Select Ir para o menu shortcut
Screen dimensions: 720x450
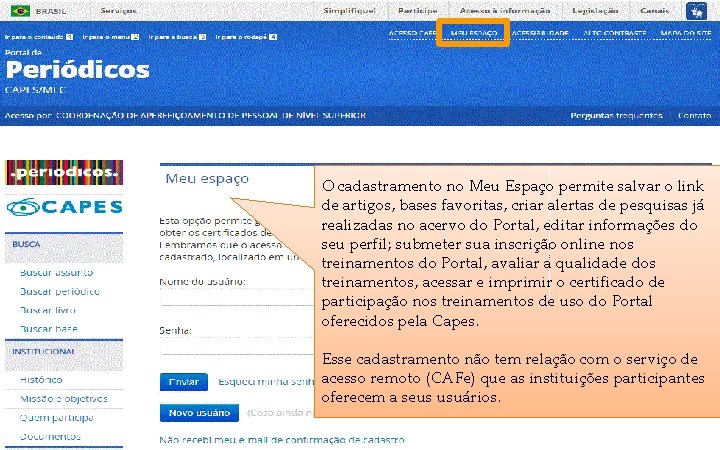pos(111,37)
